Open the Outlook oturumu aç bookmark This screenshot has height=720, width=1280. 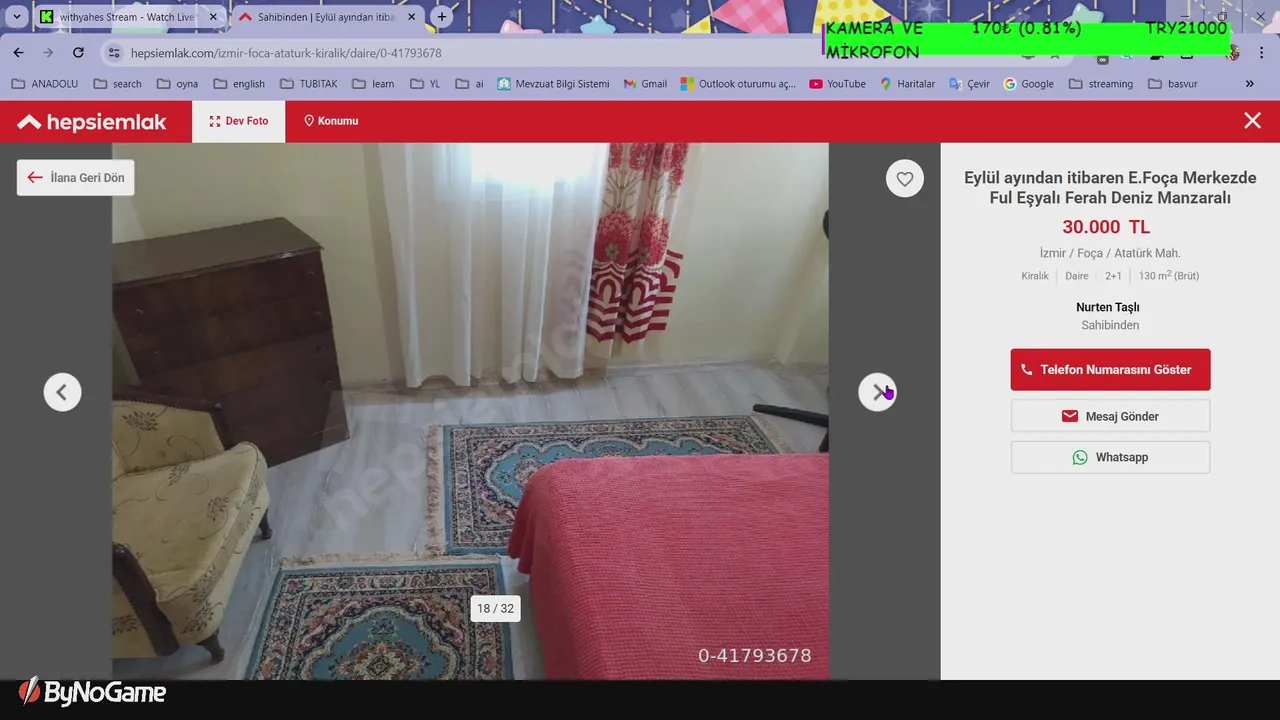tap(738, 84)
